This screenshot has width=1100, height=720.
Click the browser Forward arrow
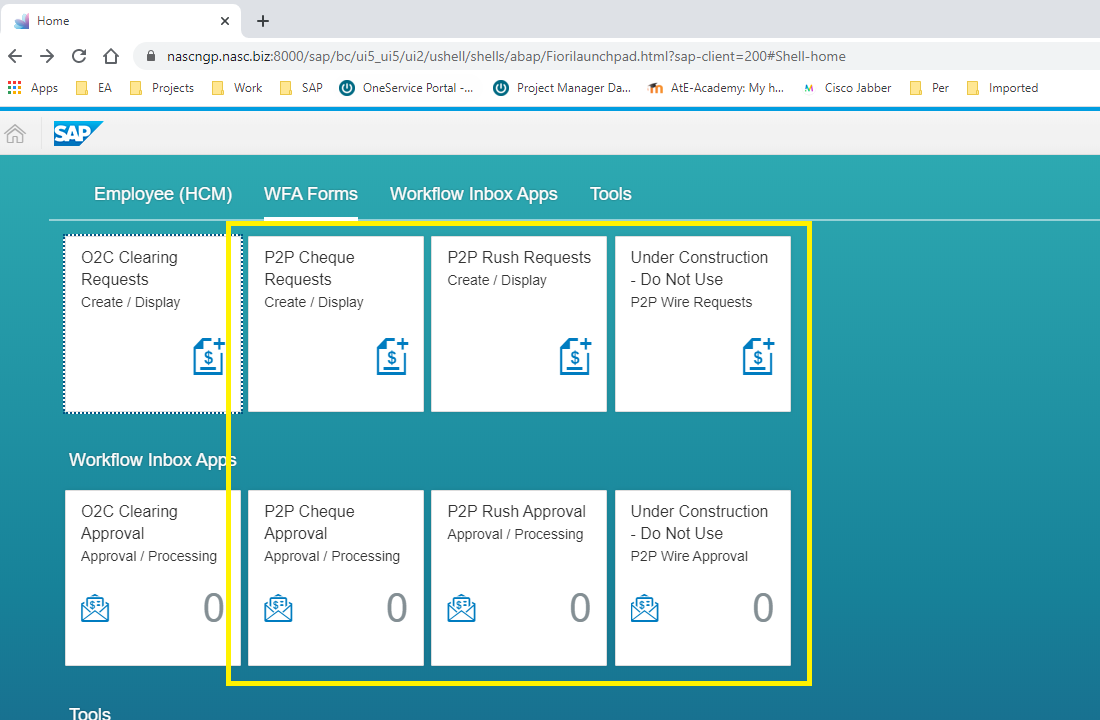(x=47, y=56)
